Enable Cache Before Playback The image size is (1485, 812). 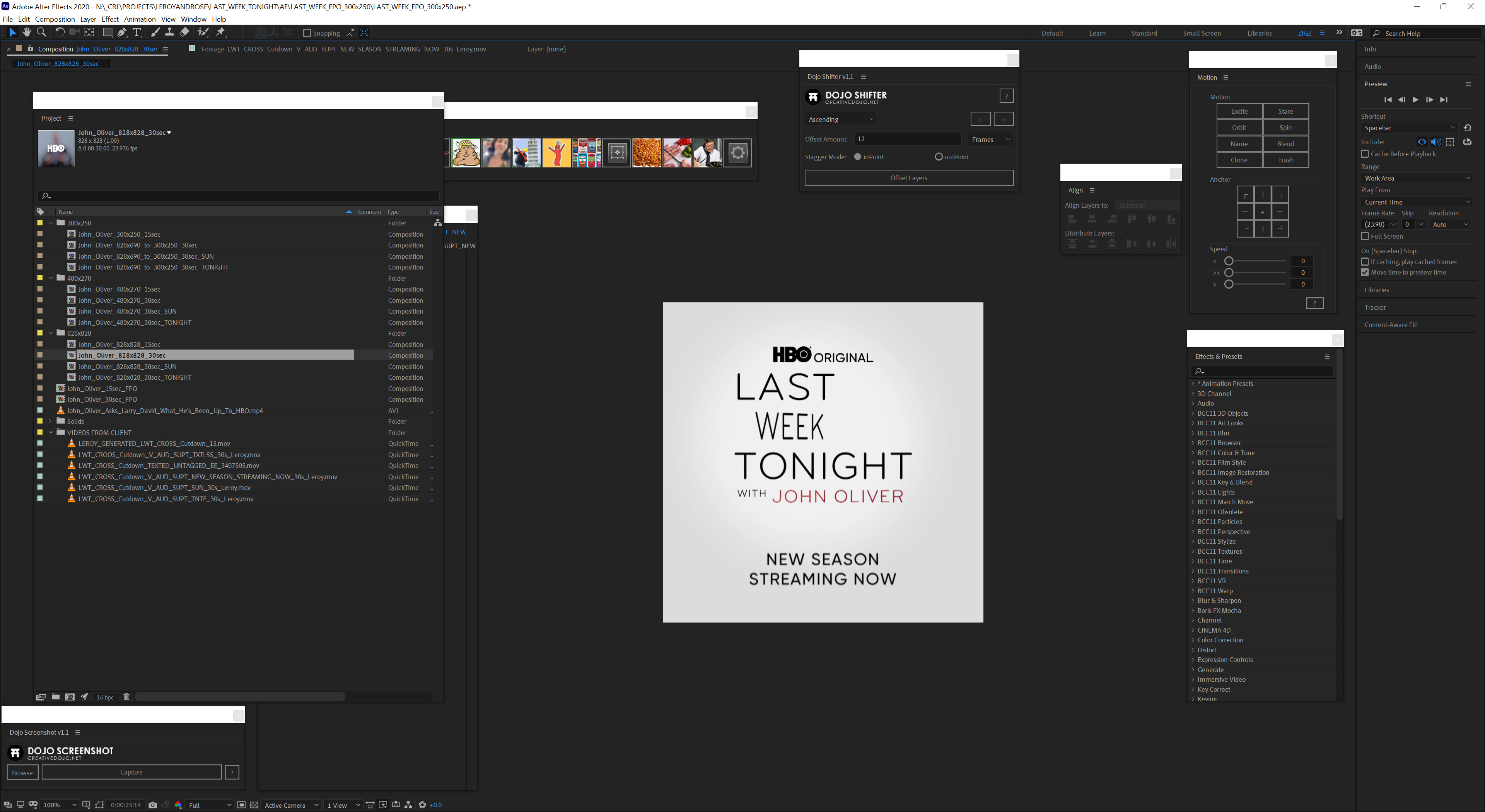pyautogui.click(x=1365, y=154)
